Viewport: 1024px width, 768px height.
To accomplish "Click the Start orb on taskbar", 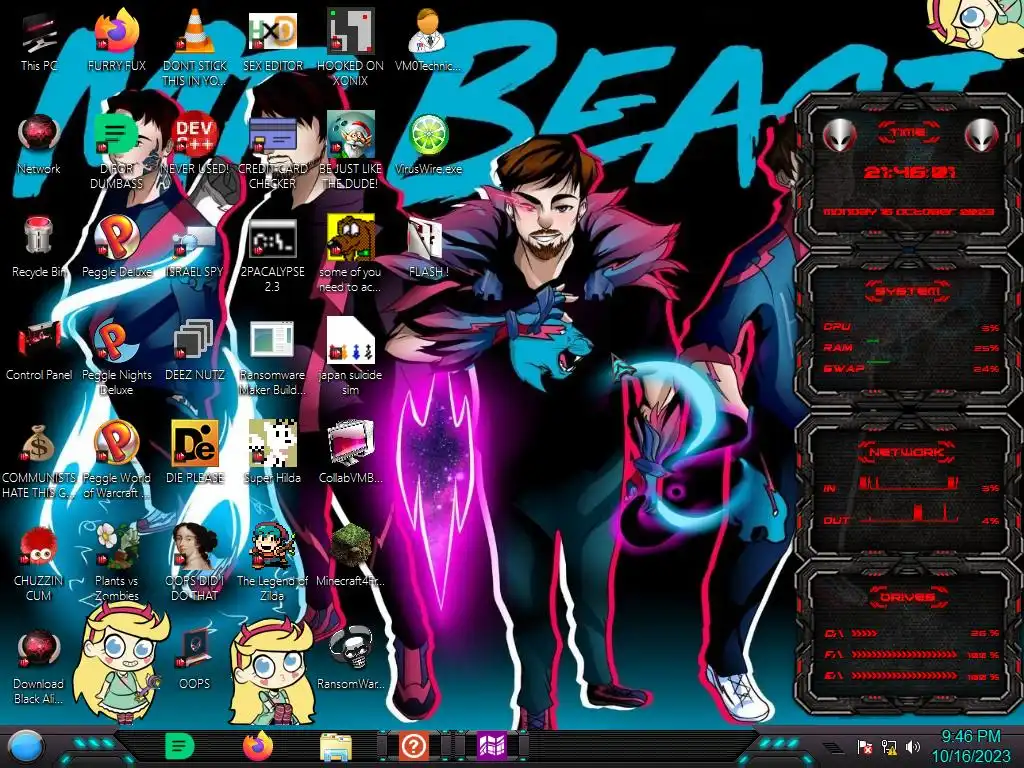I will click(x=26, y=747).
